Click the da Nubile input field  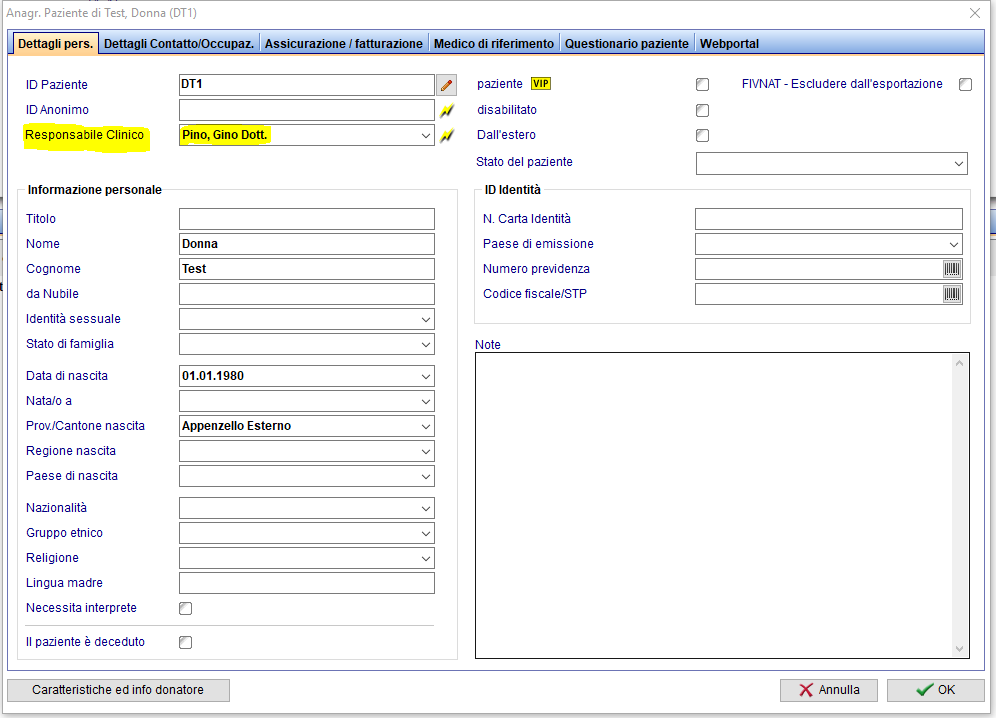click(307, 294)
